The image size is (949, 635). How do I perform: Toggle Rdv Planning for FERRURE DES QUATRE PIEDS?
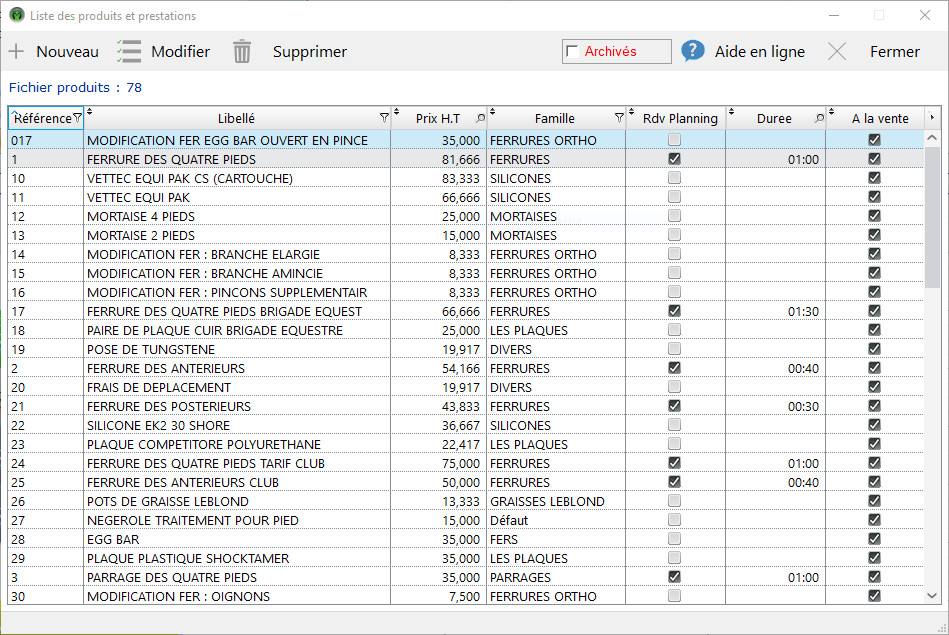tap(674, 159)
